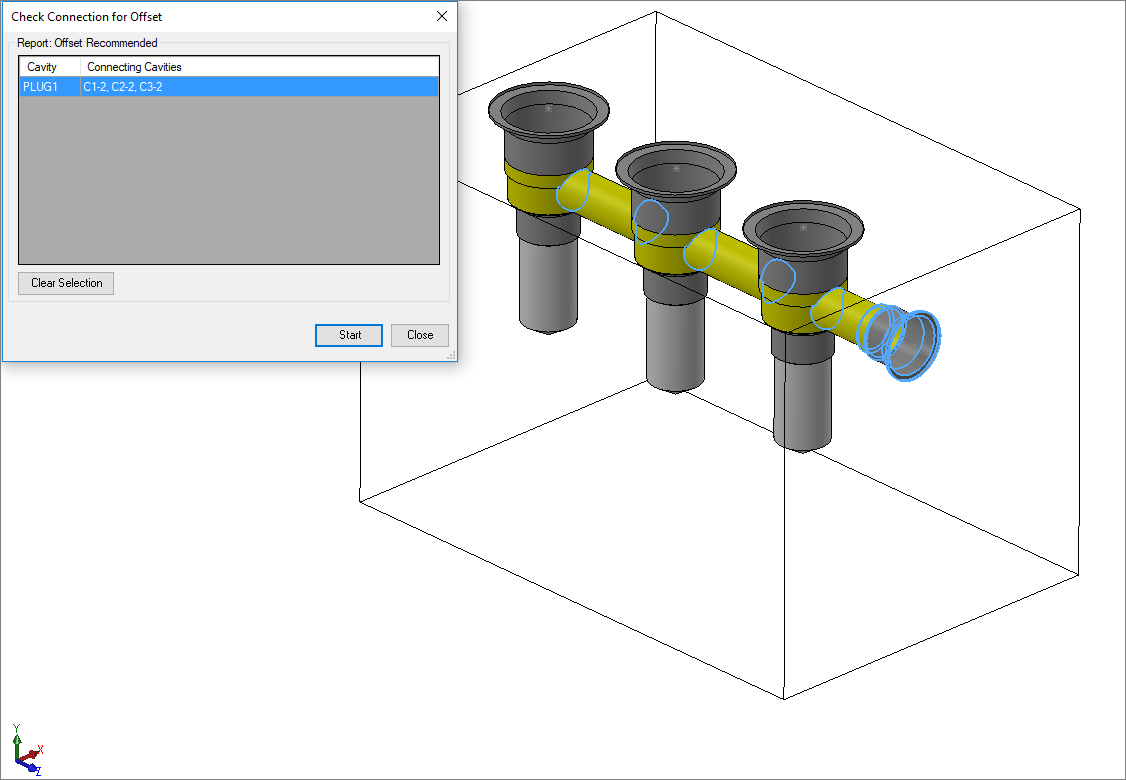
Task: Click the Check Connection for Offset title bar
Action: [x=200, y=16]
